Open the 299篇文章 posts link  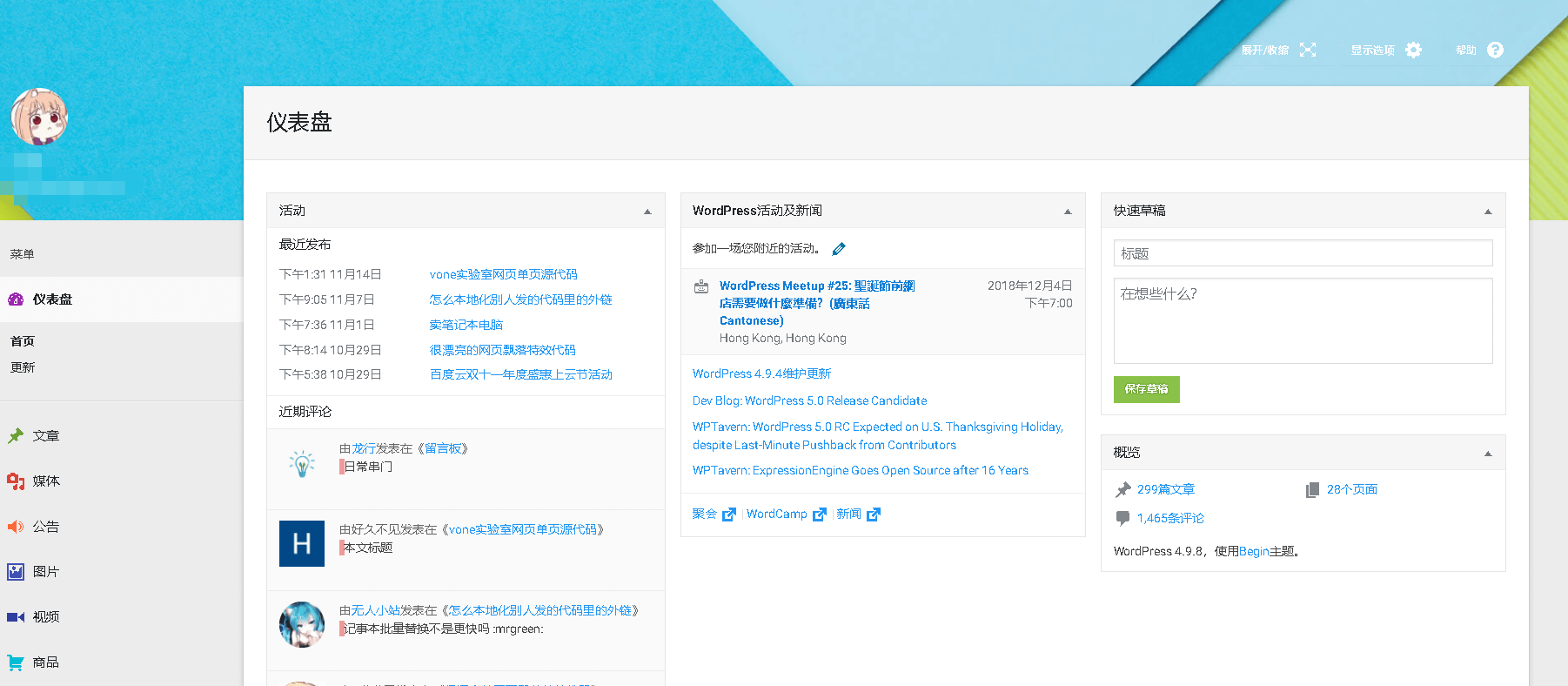tap(1165, 489)
